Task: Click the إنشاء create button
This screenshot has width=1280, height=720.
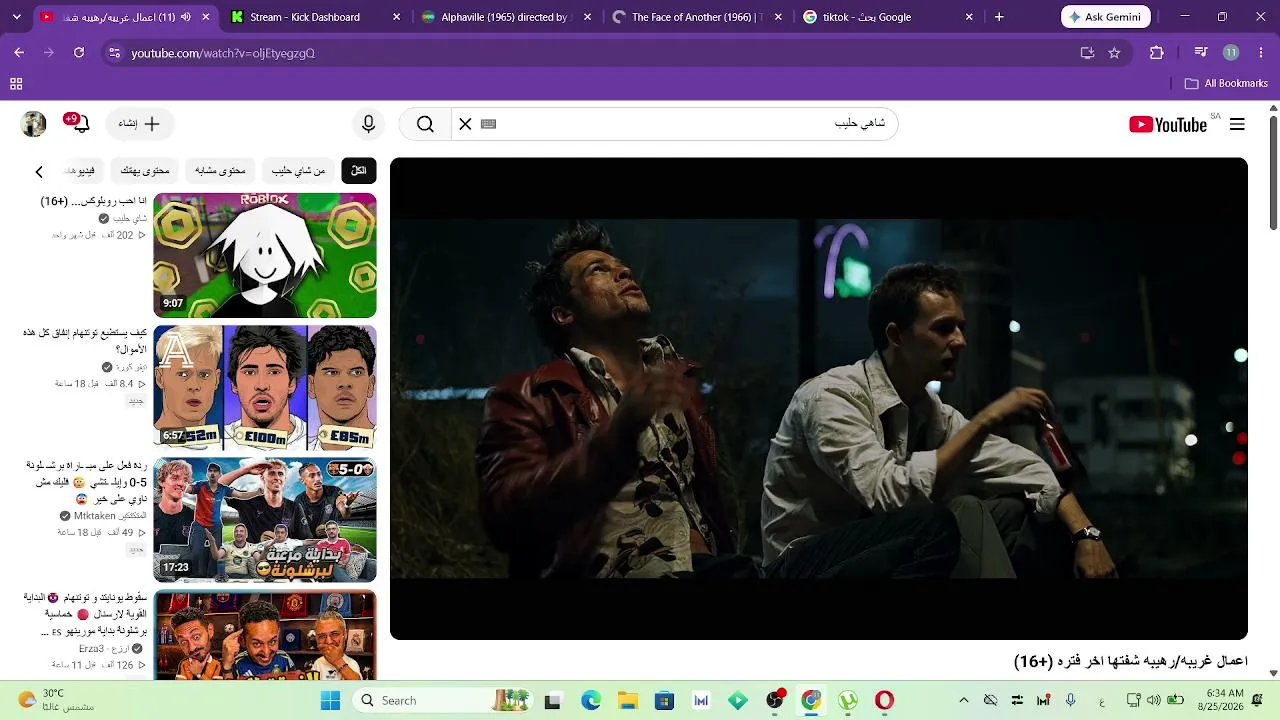Action: (x=139, y=124)
